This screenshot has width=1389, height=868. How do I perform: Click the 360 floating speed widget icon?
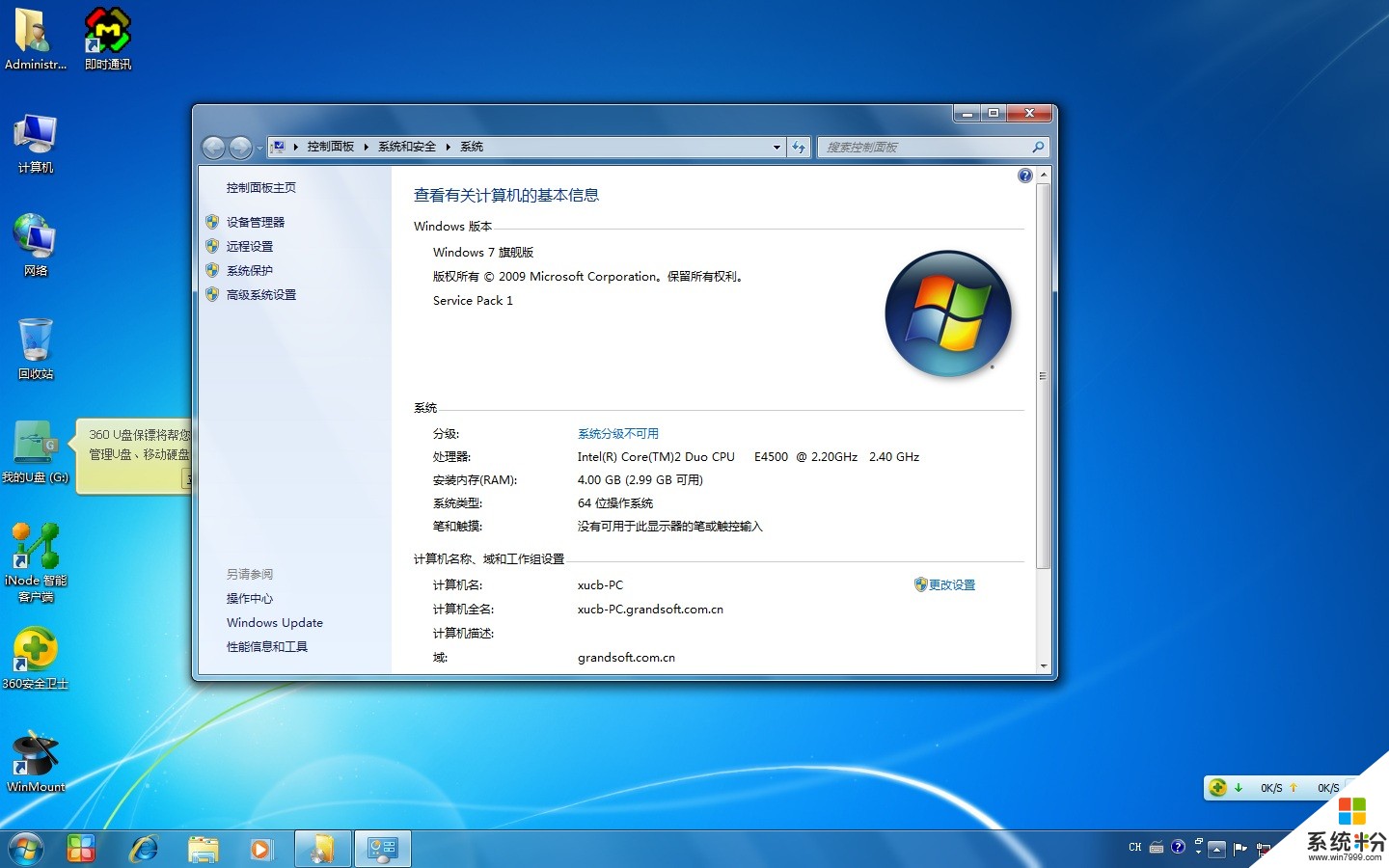coord(1218,787)
